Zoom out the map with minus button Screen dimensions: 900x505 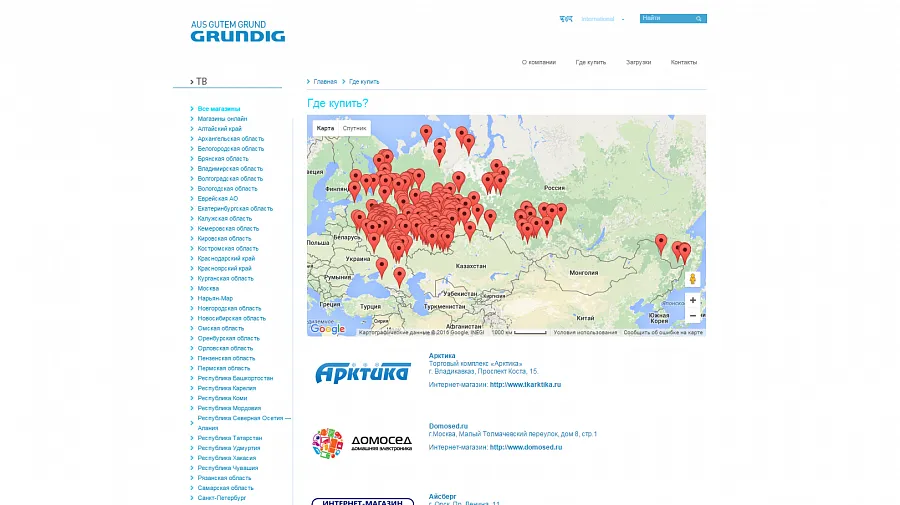tap(693, 316)
